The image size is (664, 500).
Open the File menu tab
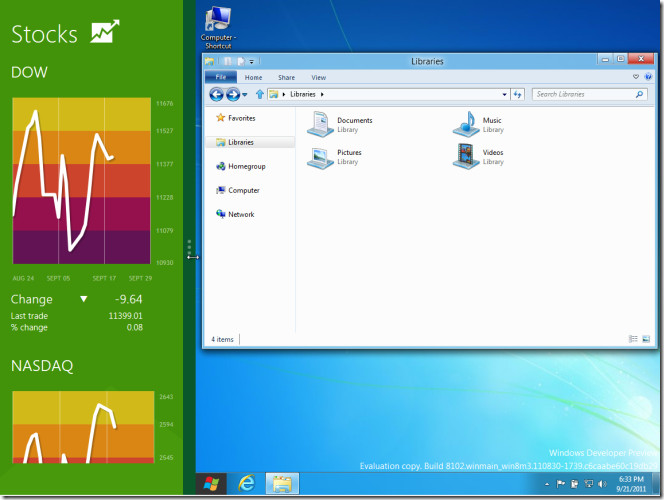pyautogui.click(x=221, y=77)
